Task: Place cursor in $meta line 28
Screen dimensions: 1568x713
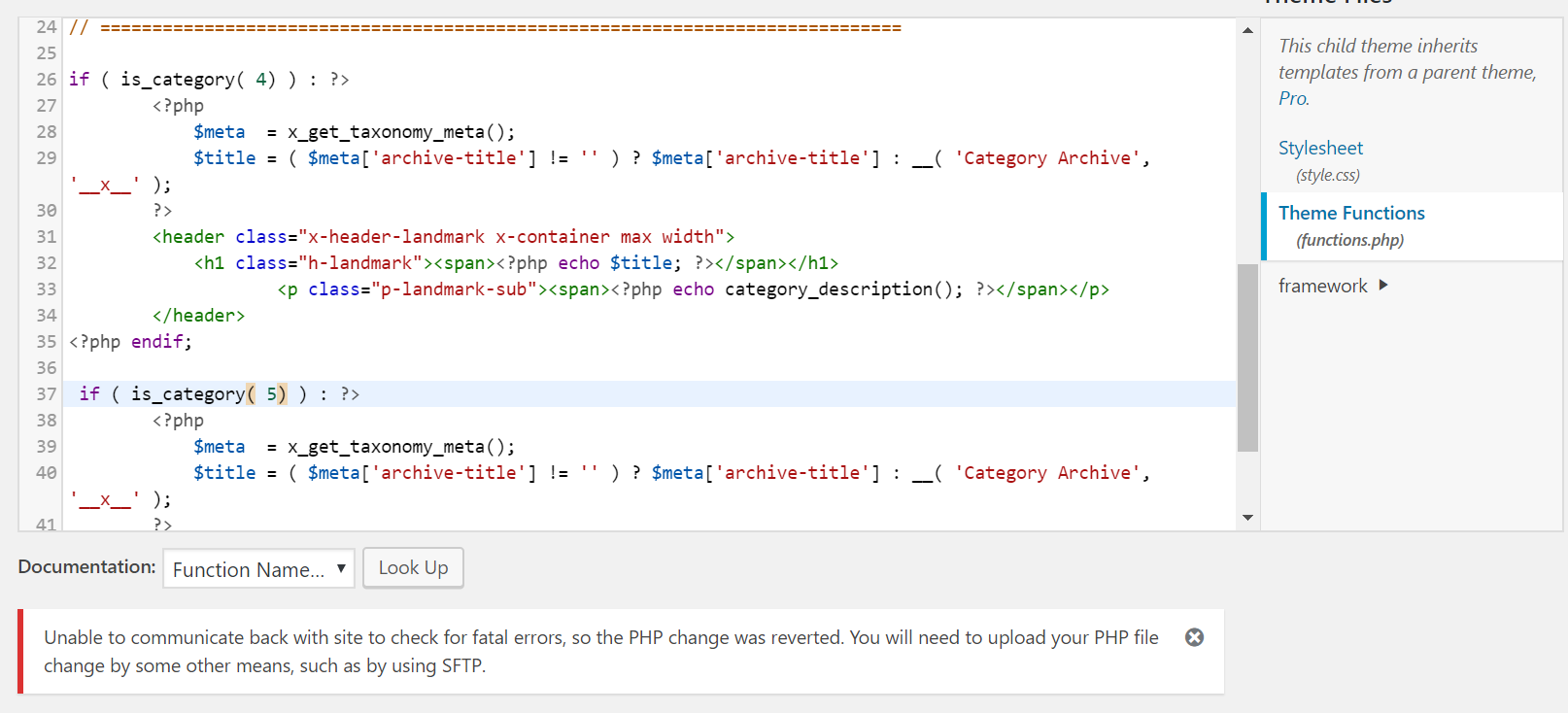Action: tap(220, 131)
